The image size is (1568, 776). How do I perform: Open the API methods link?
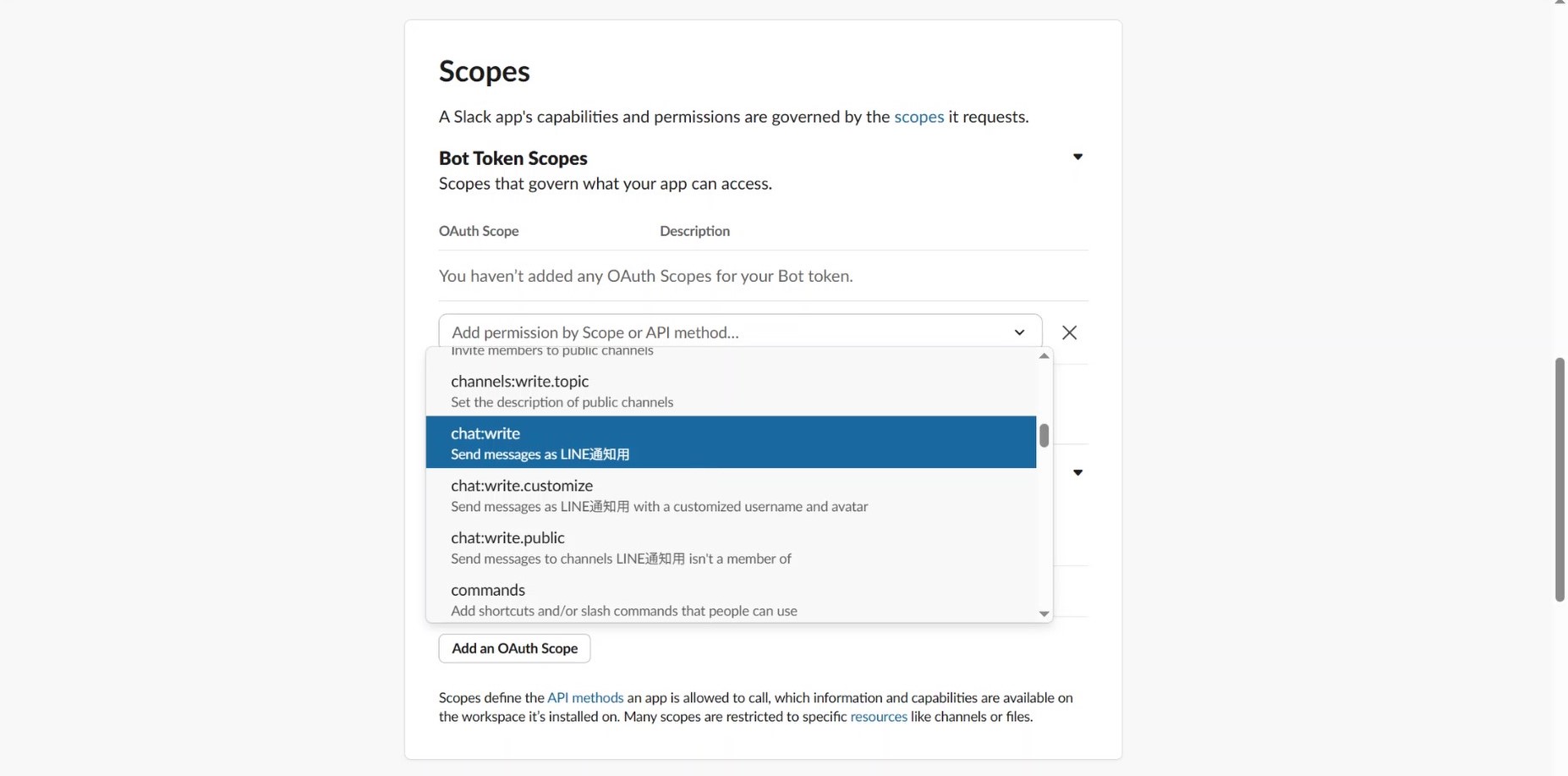pos(585,697)
